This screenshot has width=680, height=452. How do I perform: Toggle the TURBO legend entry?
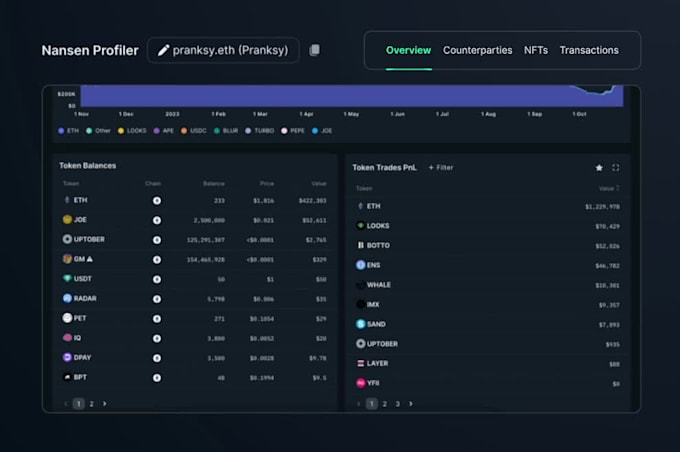coord(259,131)
